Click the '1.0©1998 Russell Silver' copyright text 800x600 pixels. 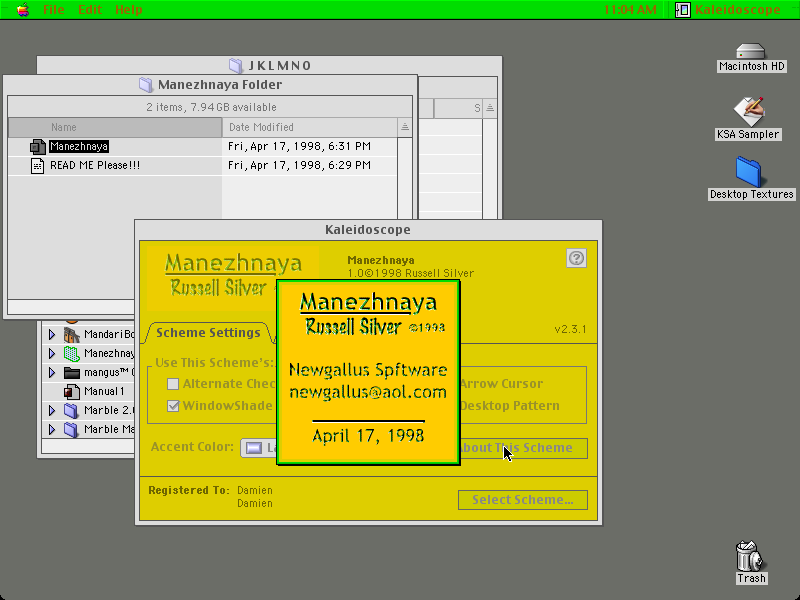411,273
